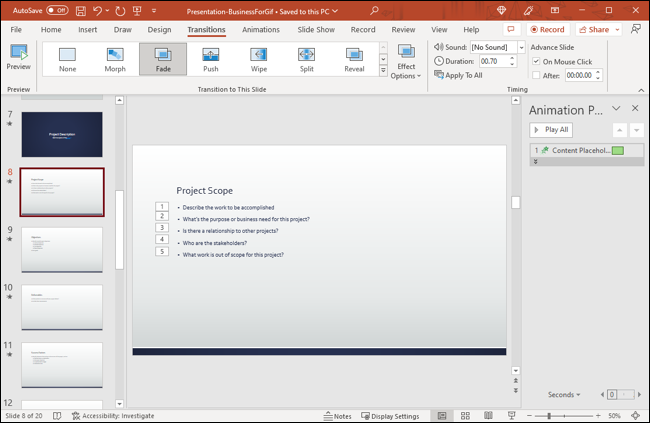The width and height of the screenshot is (650, 423).
Task: Open Customize Quick Access Toolbar dropdown
Action: (154, 11)
